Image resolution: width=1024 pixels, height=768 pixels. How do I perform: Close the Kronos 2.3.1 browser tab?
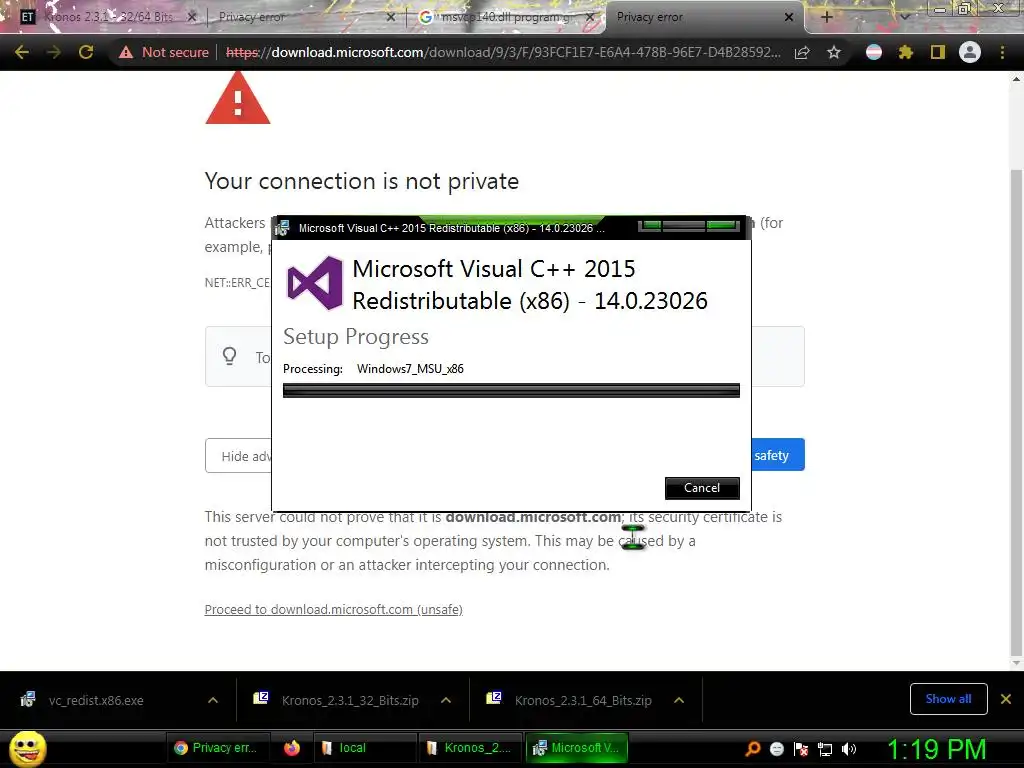[x=191, y=17]
